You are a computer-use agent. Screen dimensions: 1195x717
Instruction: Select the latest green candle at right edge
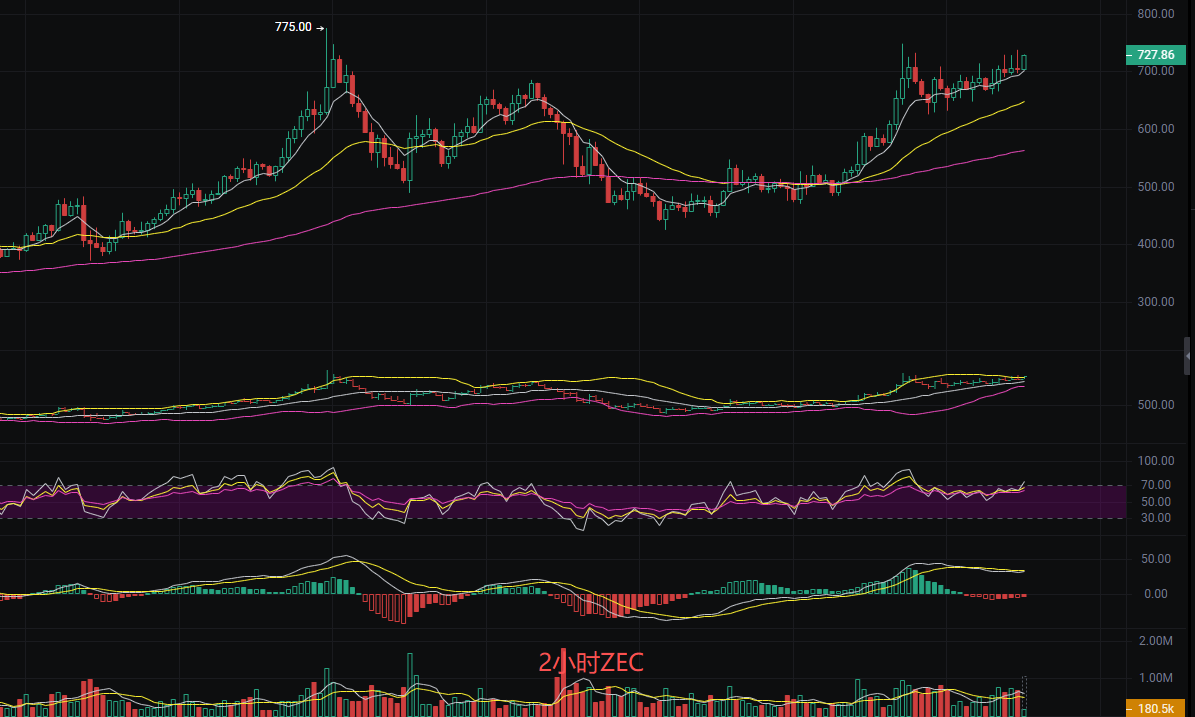(x=1023, y=62)
